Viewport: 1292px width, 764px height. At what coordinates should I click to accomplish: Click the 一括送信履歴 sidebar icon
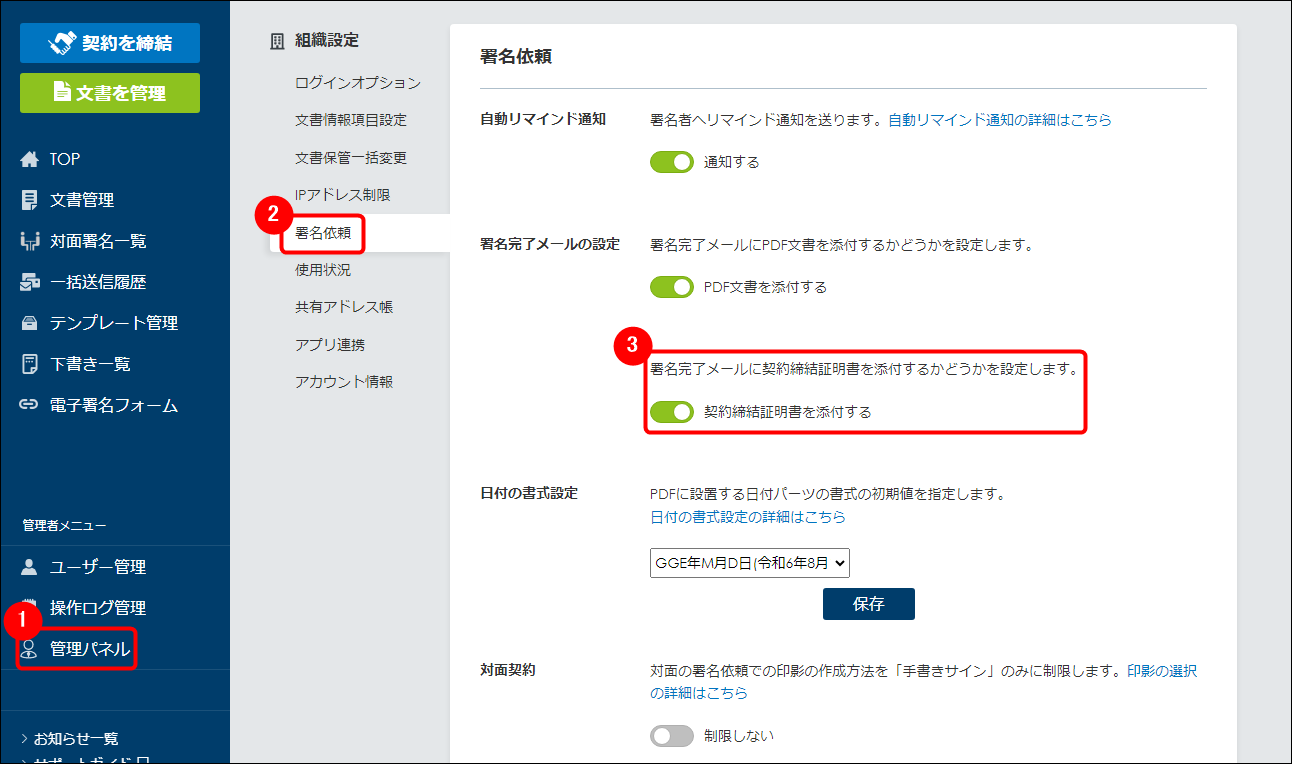coord(29,282)
